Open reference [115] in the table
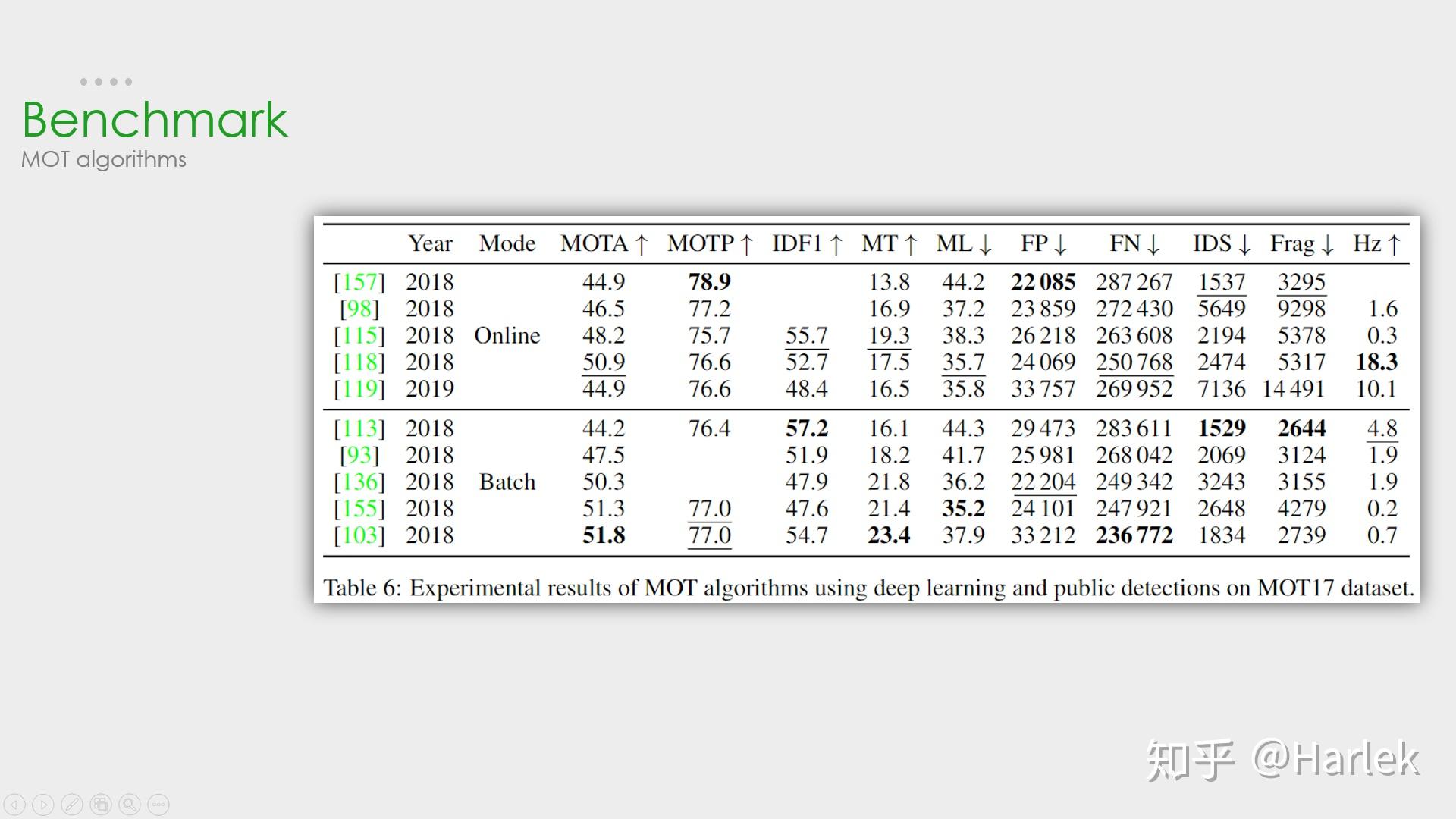1456x819 pixels. [x=359, y=335]
